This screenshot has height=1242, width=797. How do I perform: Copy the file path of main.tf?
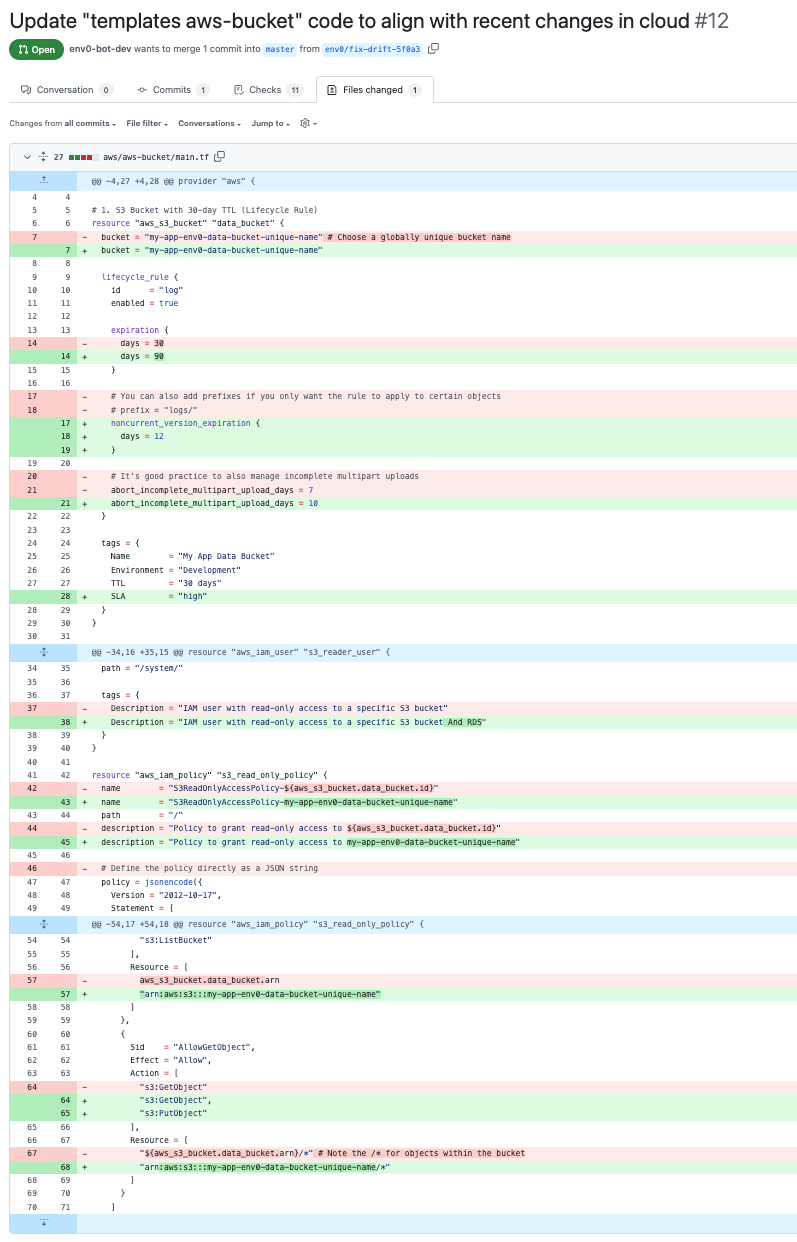coord(220,156)
